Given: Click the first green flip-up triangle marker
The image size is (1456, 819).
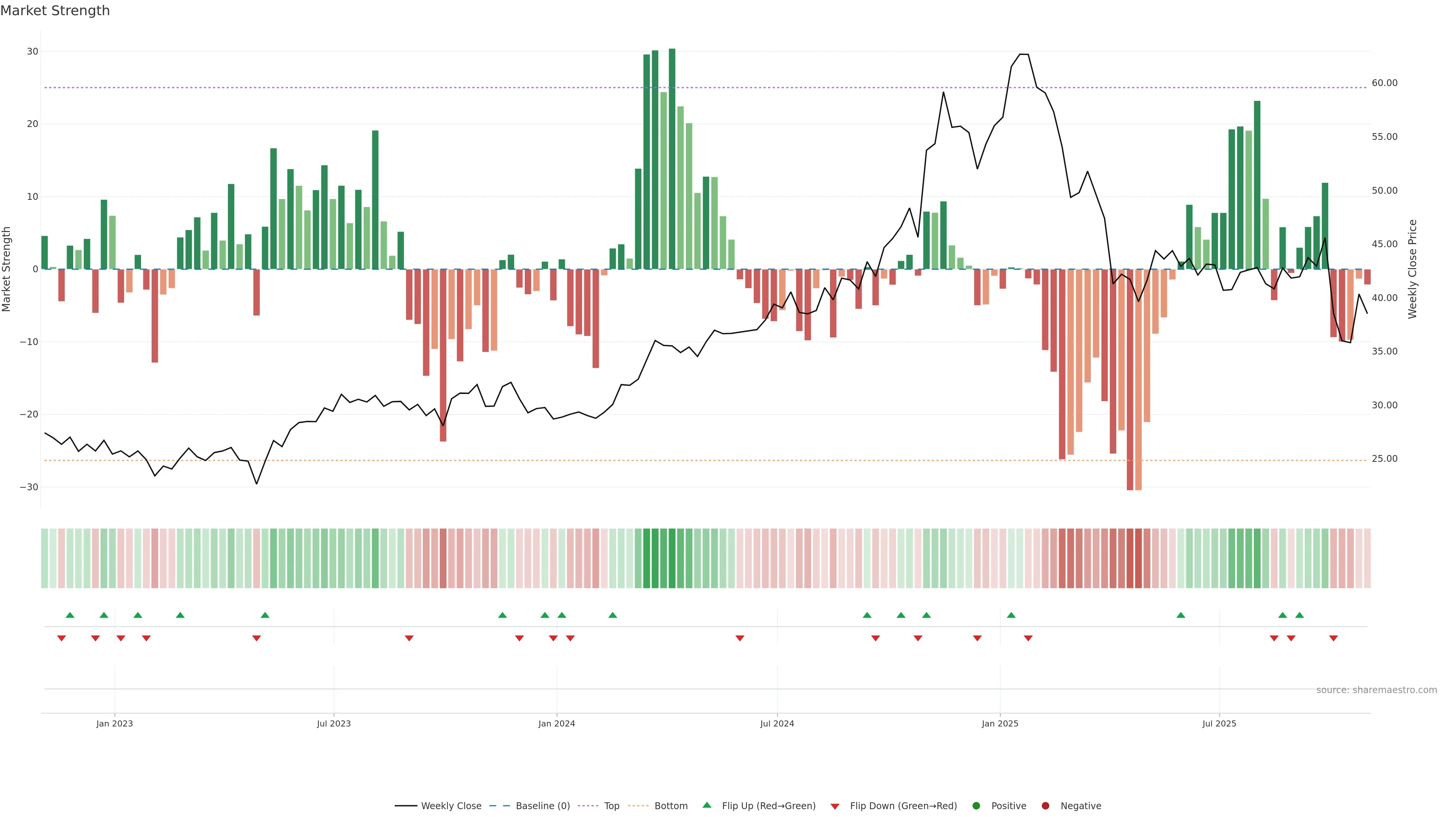Looking at the screenshot, I should click(x=70, y=615).
